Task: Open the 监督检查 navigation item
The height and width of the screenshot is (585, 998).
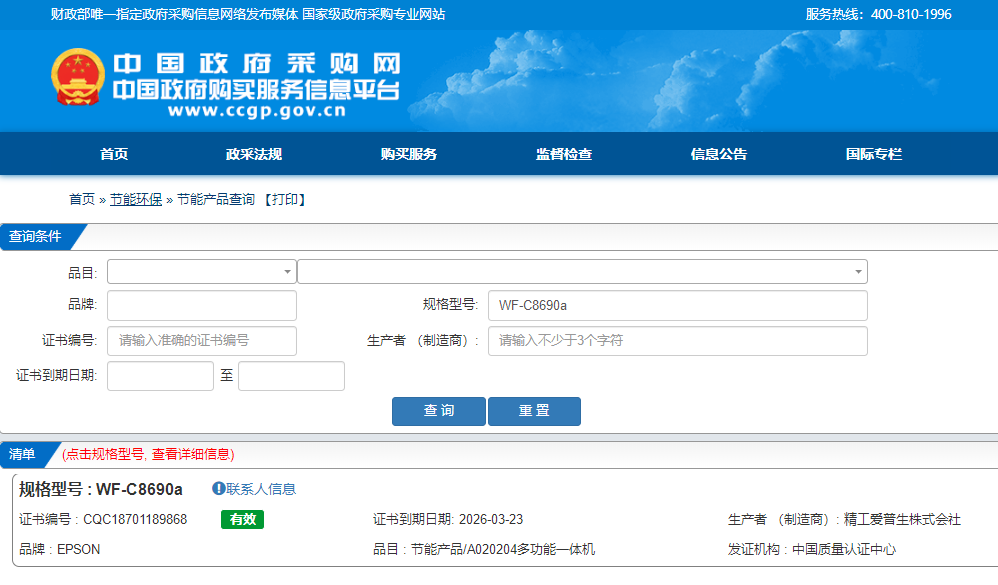Action: pos(564,154)
